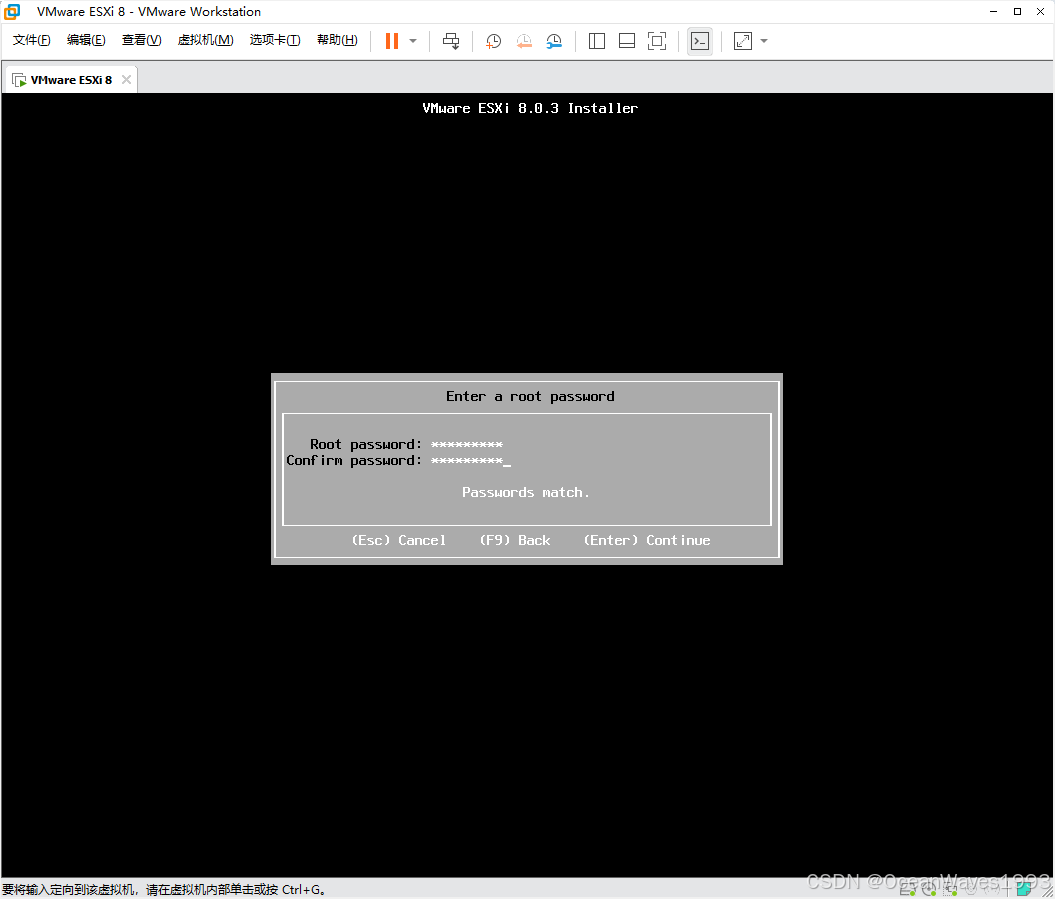Screen dimensions: 1055x899
Task: Toggle the console view button
Action: pos(700,41)
